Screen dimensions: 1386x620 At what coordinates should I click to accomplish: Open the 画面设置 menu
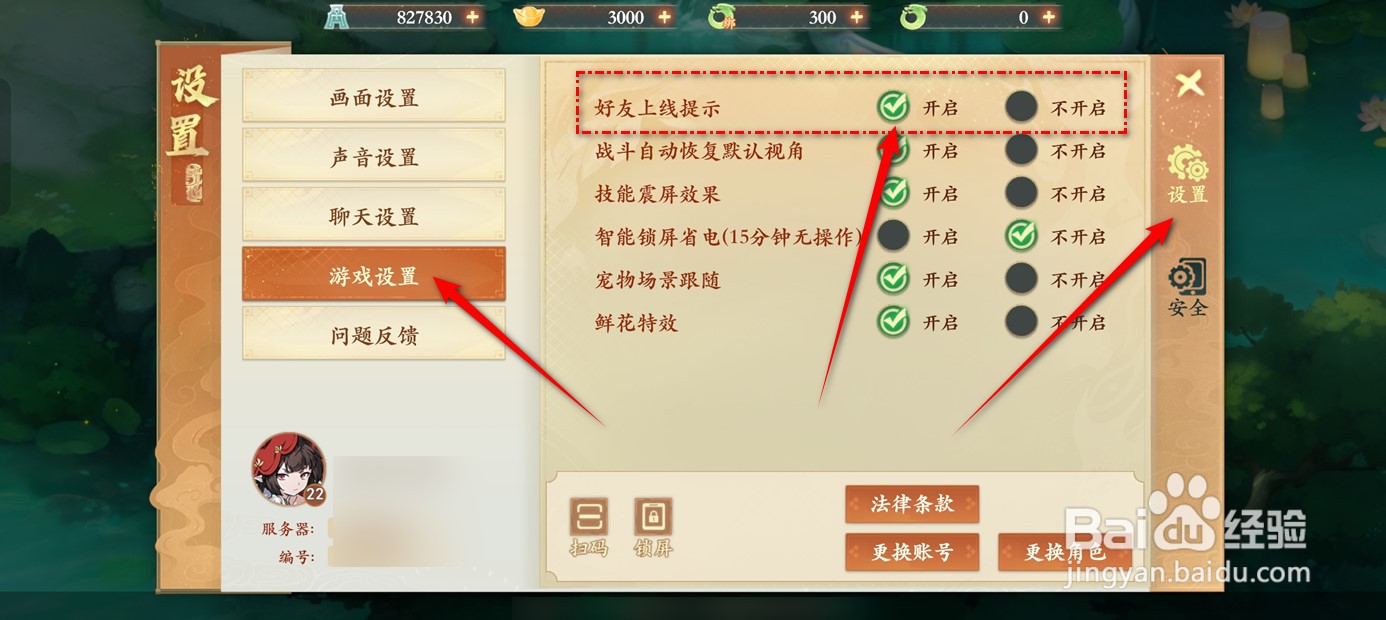click(x=374, y=97)
